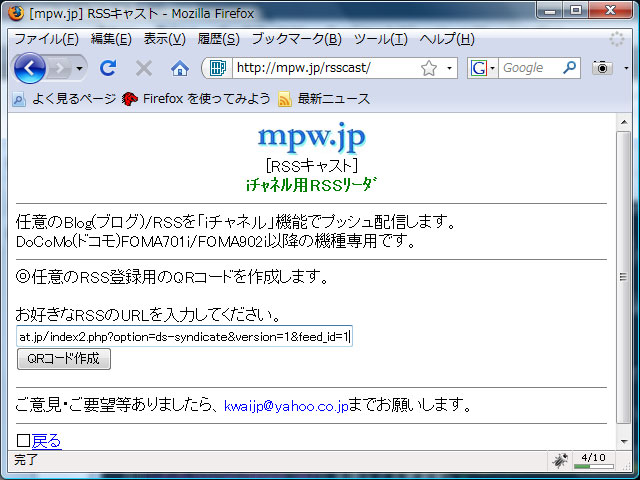This screenshot has height=480, width=640.
Task: Maximize the Firefox window
Action: (x=576, y=11)
